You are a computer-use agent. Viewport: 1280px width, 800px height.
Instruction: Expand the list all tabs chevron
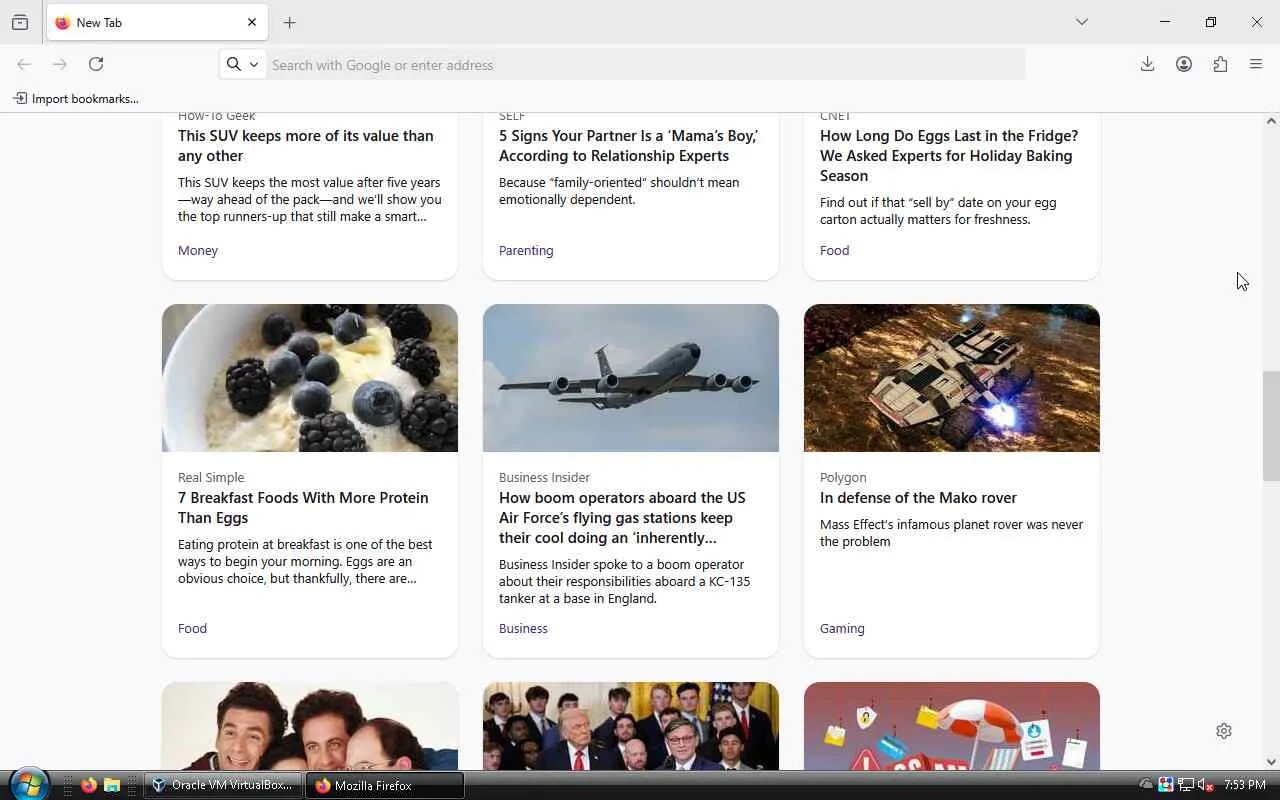pos(1082,22)
